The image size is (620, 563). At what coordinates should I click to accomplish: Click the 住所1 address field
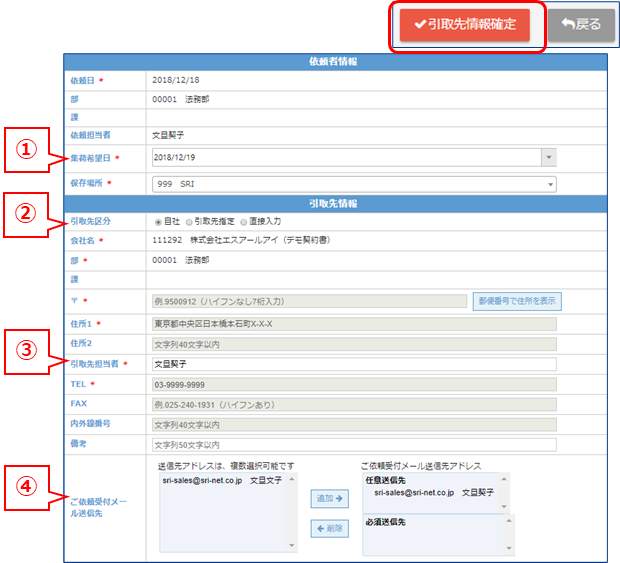click(x=353, y=323)
